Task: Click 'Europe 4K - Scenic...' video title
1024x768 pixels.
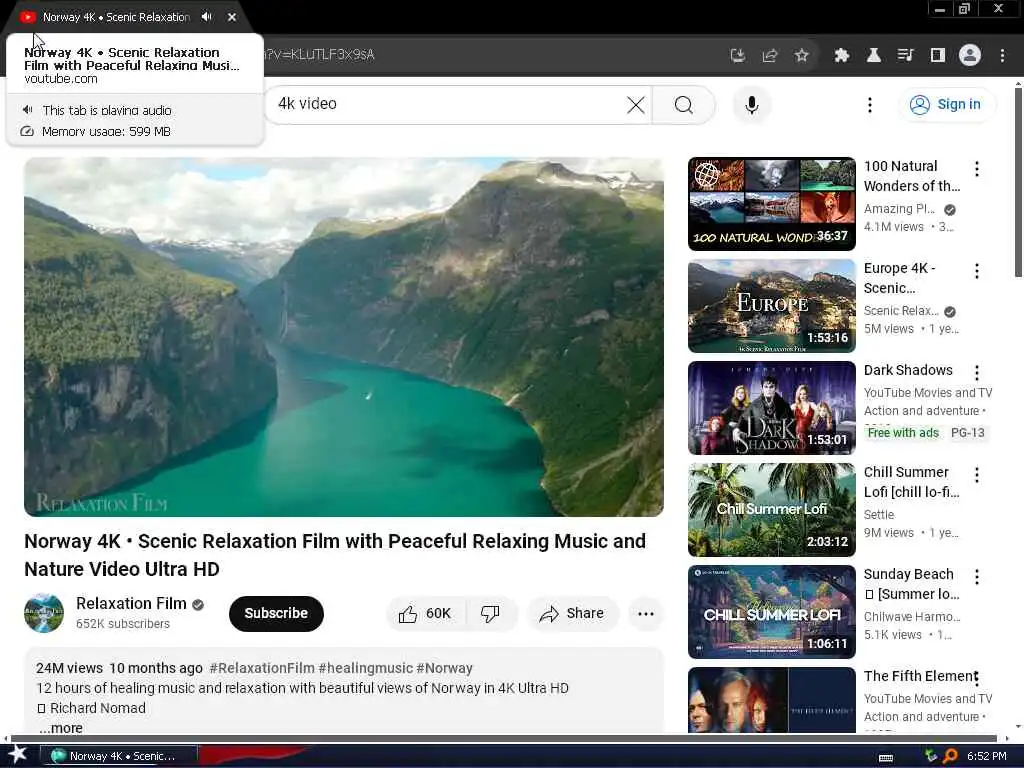Action: (901, 278)
